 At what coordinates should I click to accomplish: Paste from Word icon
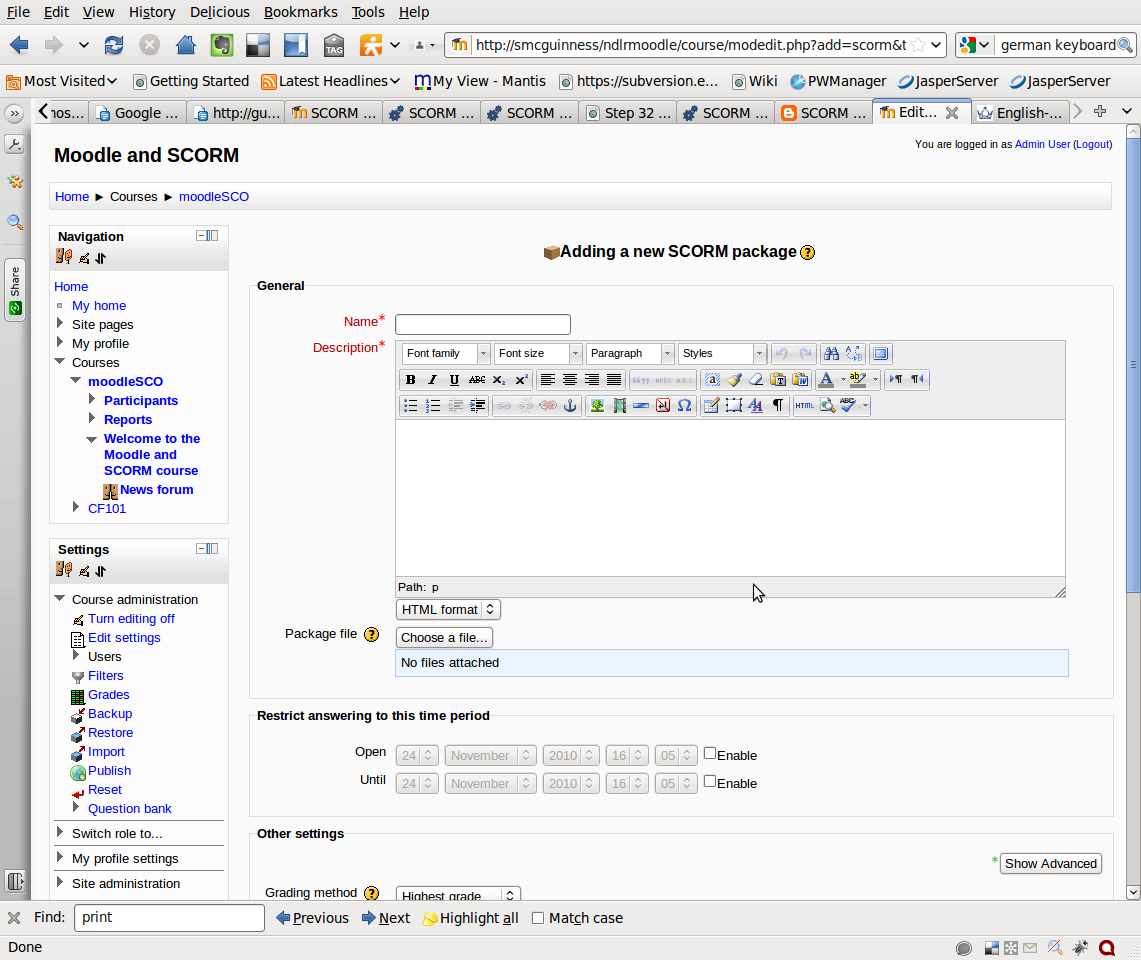click(x=800, y=379)
